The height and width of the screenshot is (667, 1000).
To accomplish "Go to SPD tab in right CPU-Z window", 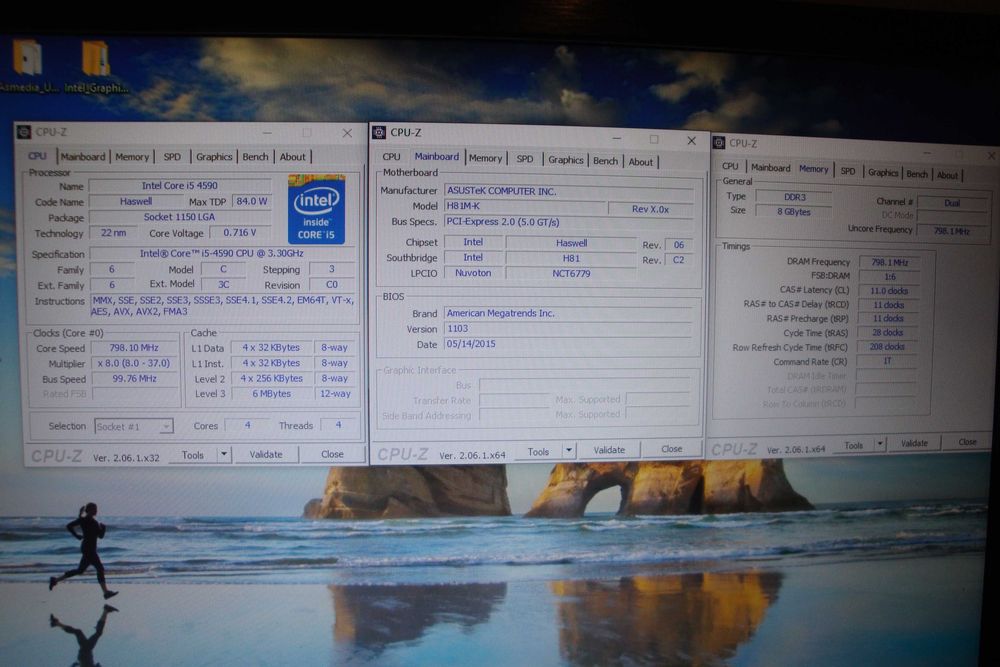I will (x=848, y=171).
